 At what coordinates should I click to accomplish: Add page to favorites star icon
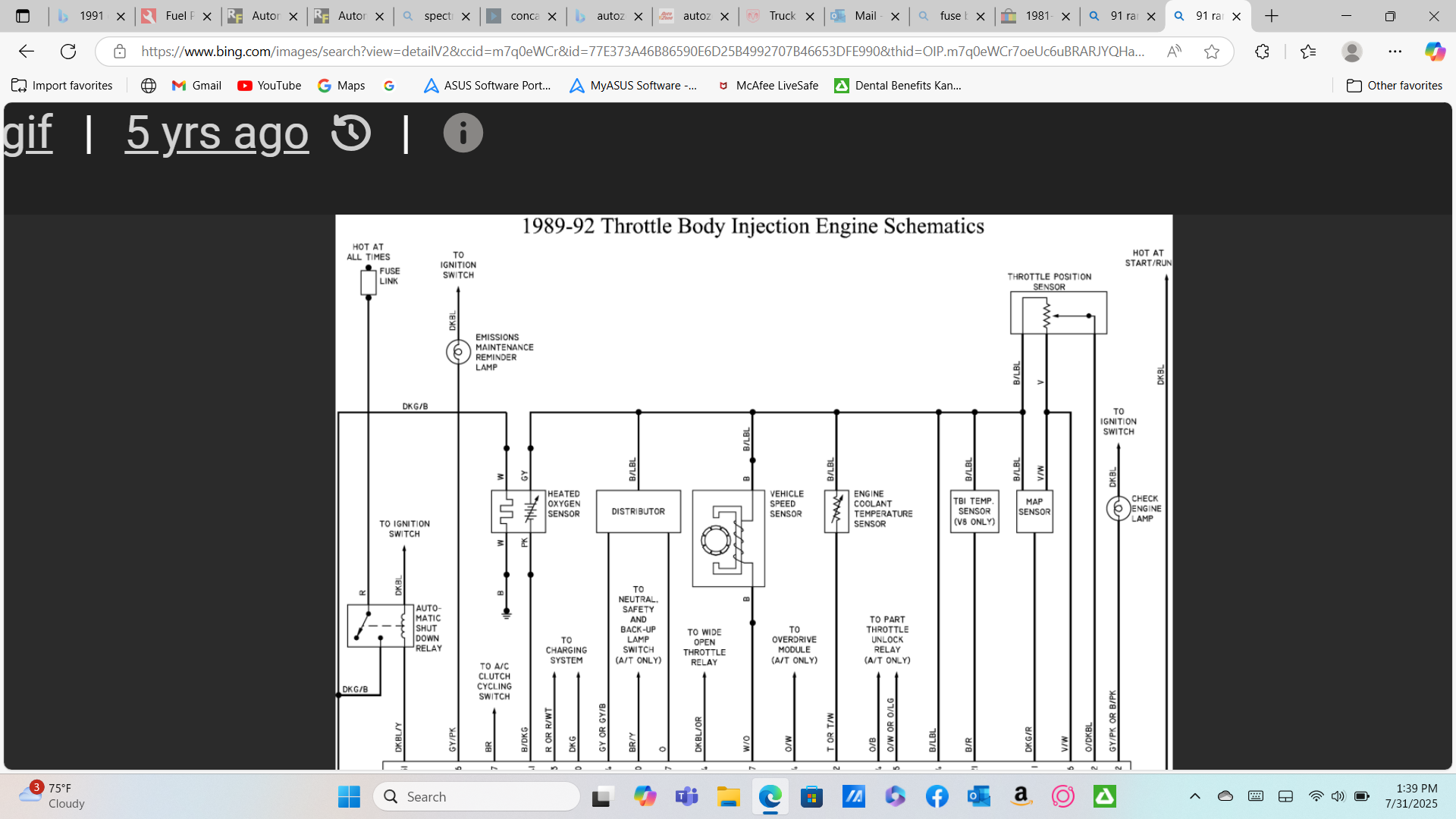coord(1212,52)
